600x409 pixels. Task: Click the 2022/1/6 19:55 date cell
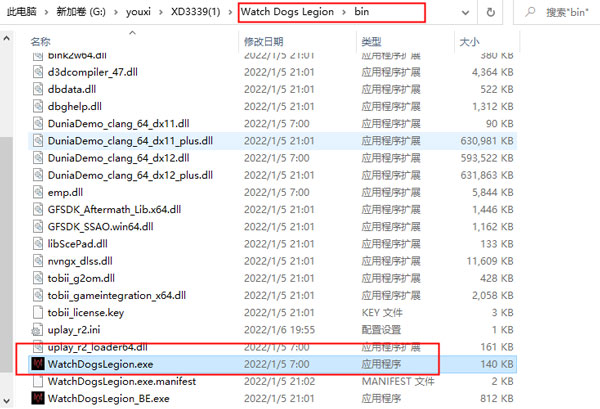click(x=279, y=330)
